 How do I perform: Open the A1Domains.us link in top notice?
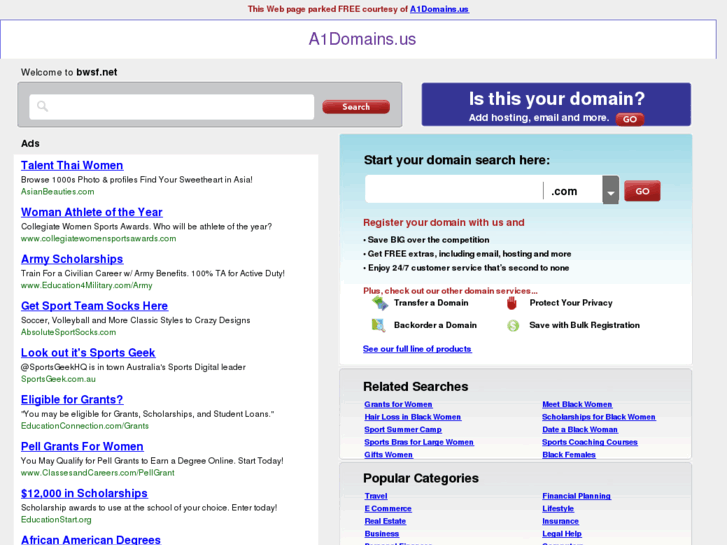click(x=439, y=9)
